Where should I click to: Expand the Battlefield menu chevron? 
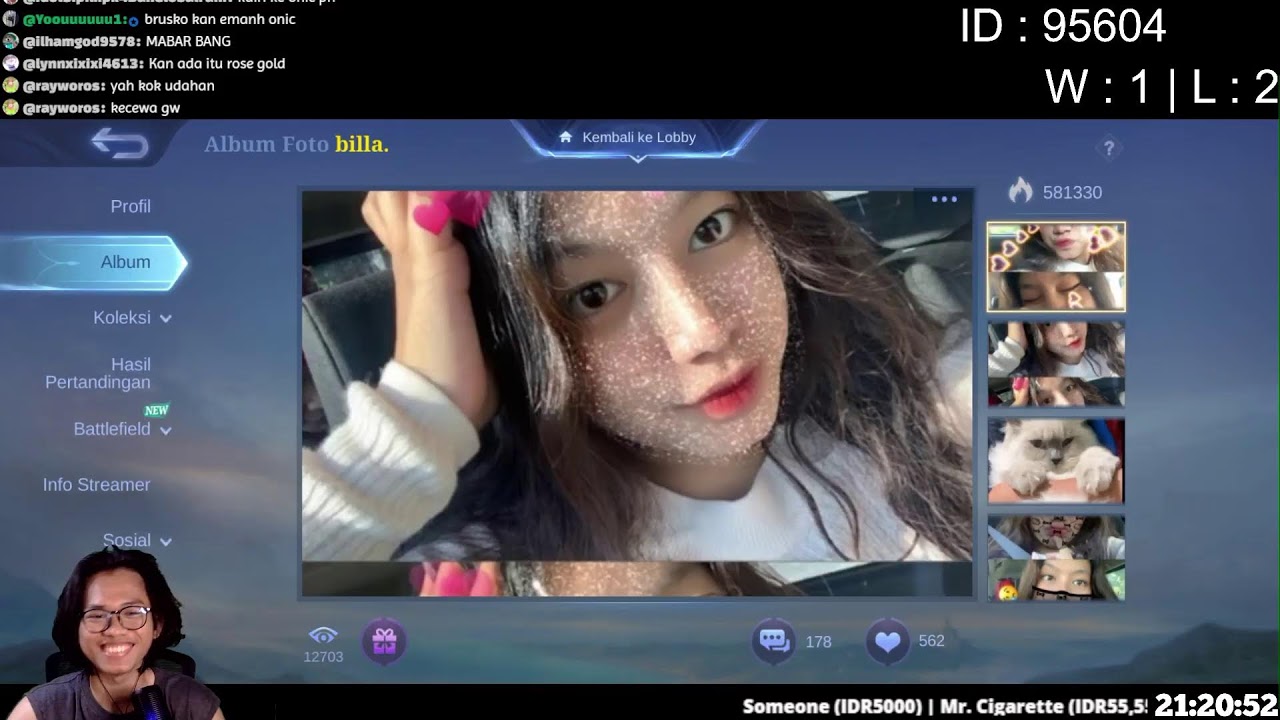coord(166,430)
